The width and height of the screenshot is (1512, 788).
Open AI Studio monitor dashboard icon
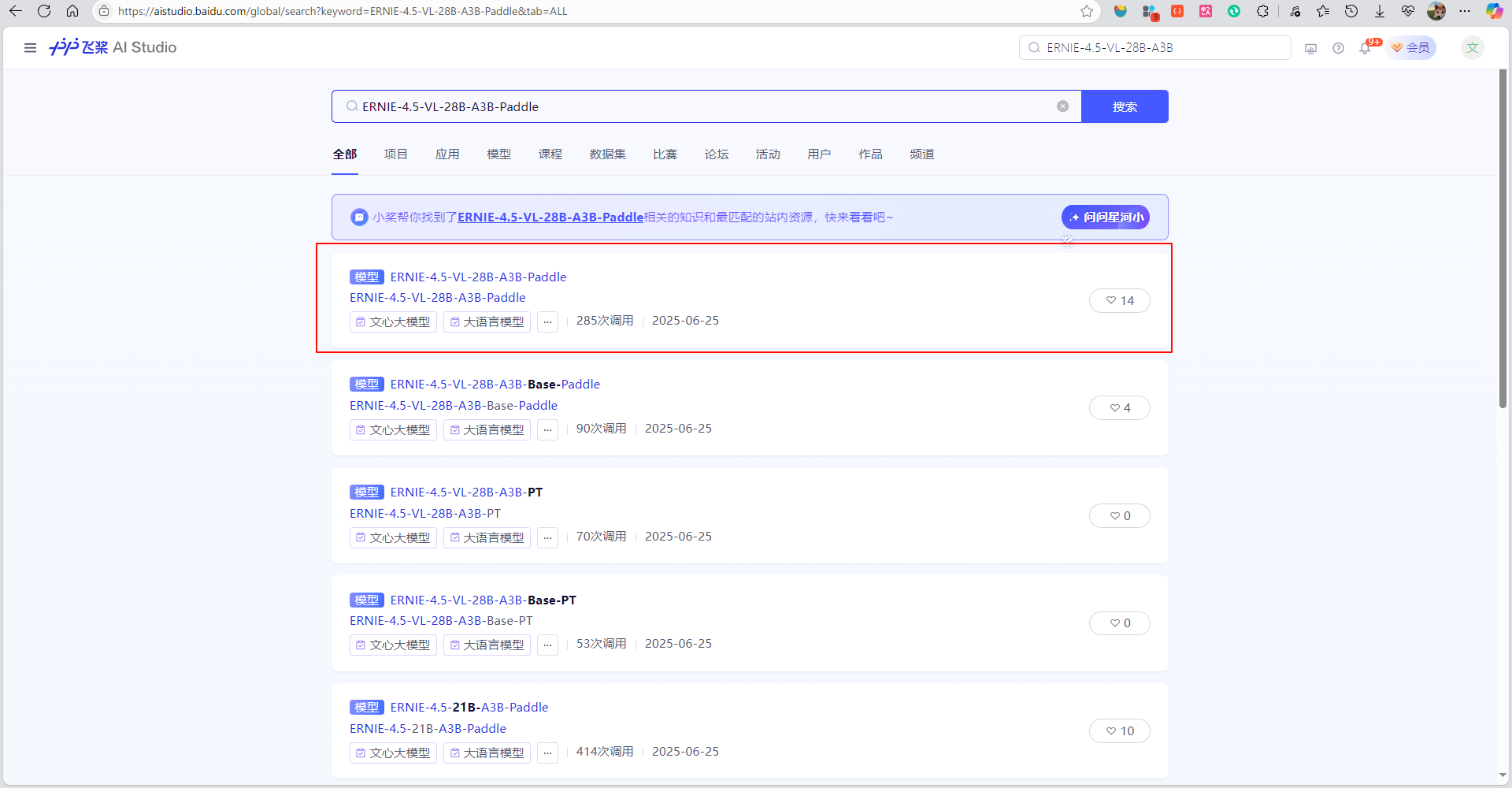[1310, 48]
